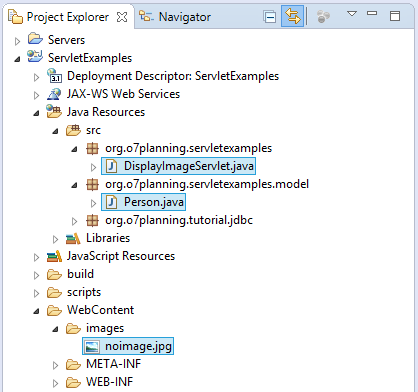Select the Java Resources icon
Image resolution: width=418 pixels, height=392 pixels.
(x=54, y=112)
